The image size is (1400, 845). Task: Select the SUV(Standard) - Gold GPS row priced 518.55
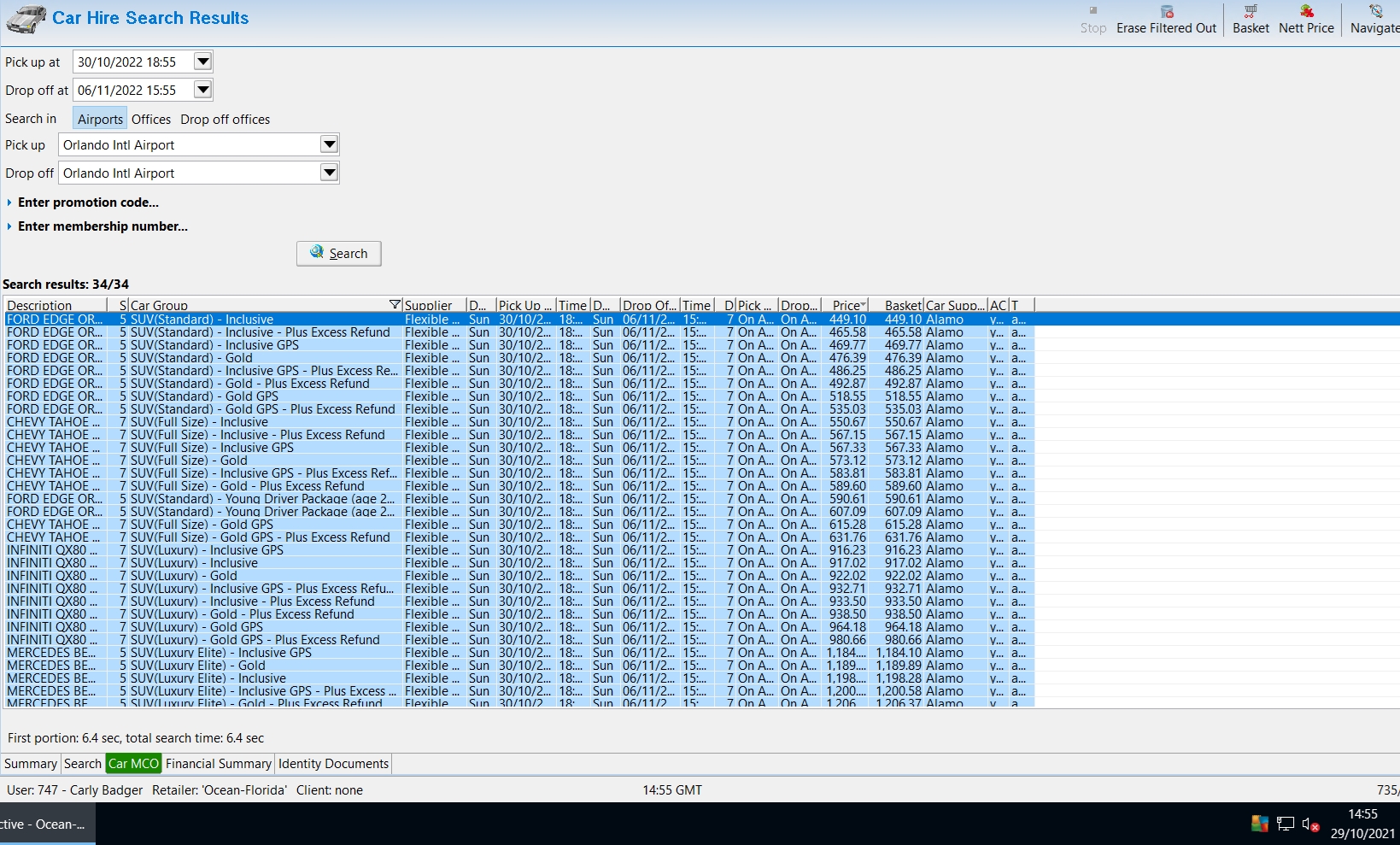[x=519, y=396]
